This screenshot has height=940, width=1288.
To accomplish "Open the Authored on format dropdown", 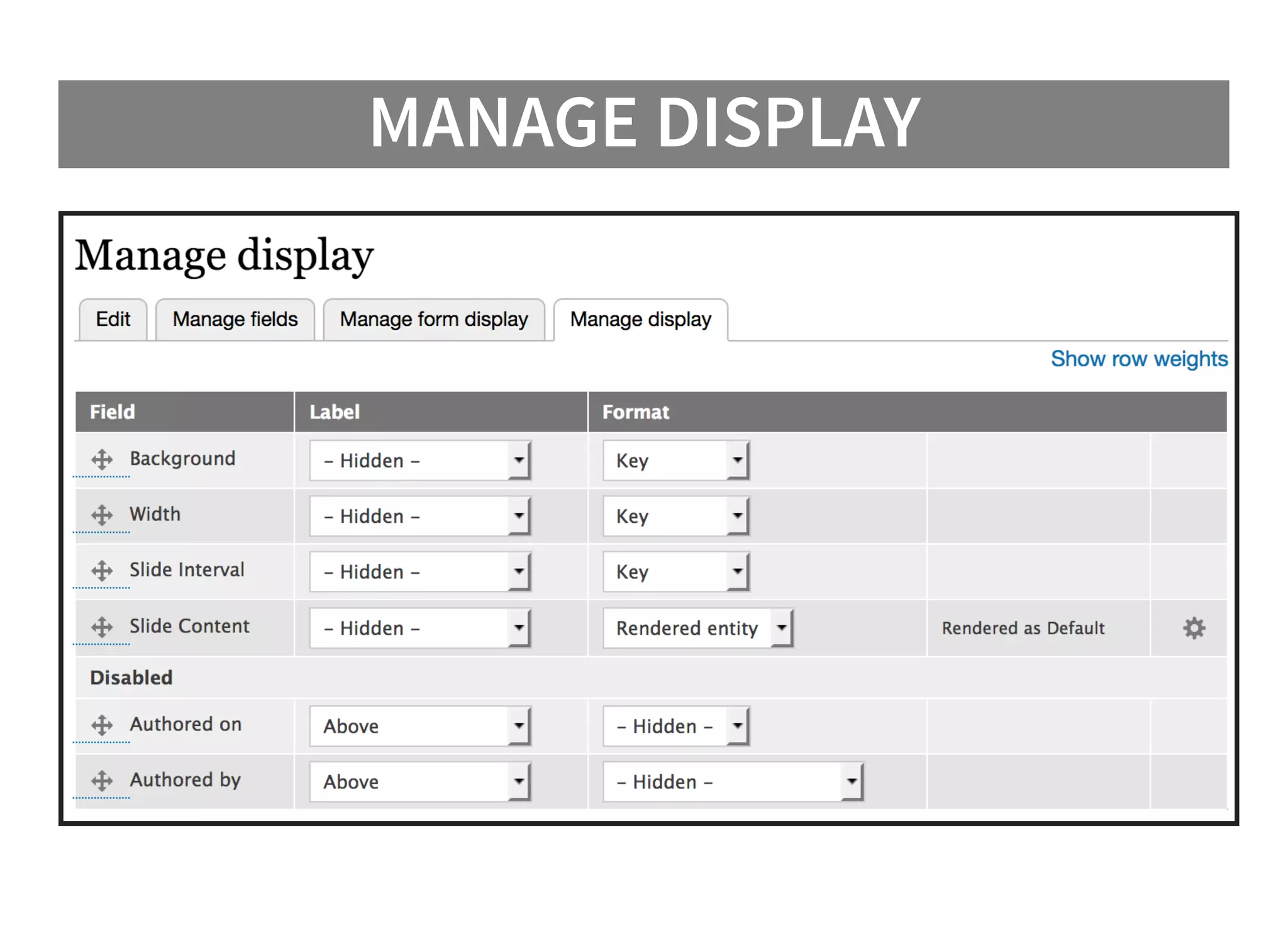I will click(676, 726).
